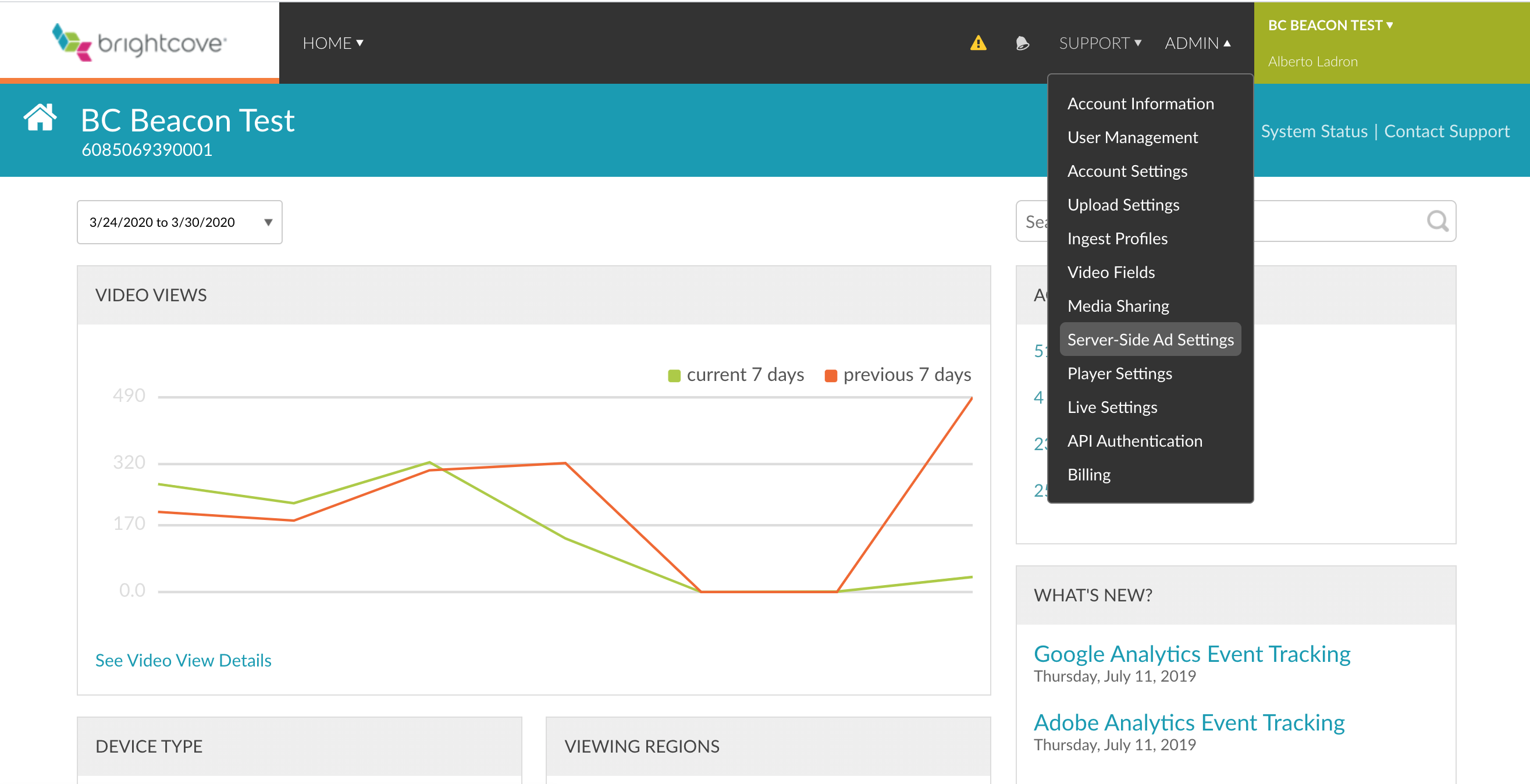1530x784 pixels.
Task: Open Server-Side Ad Settings
Action: coord(1151,340)
